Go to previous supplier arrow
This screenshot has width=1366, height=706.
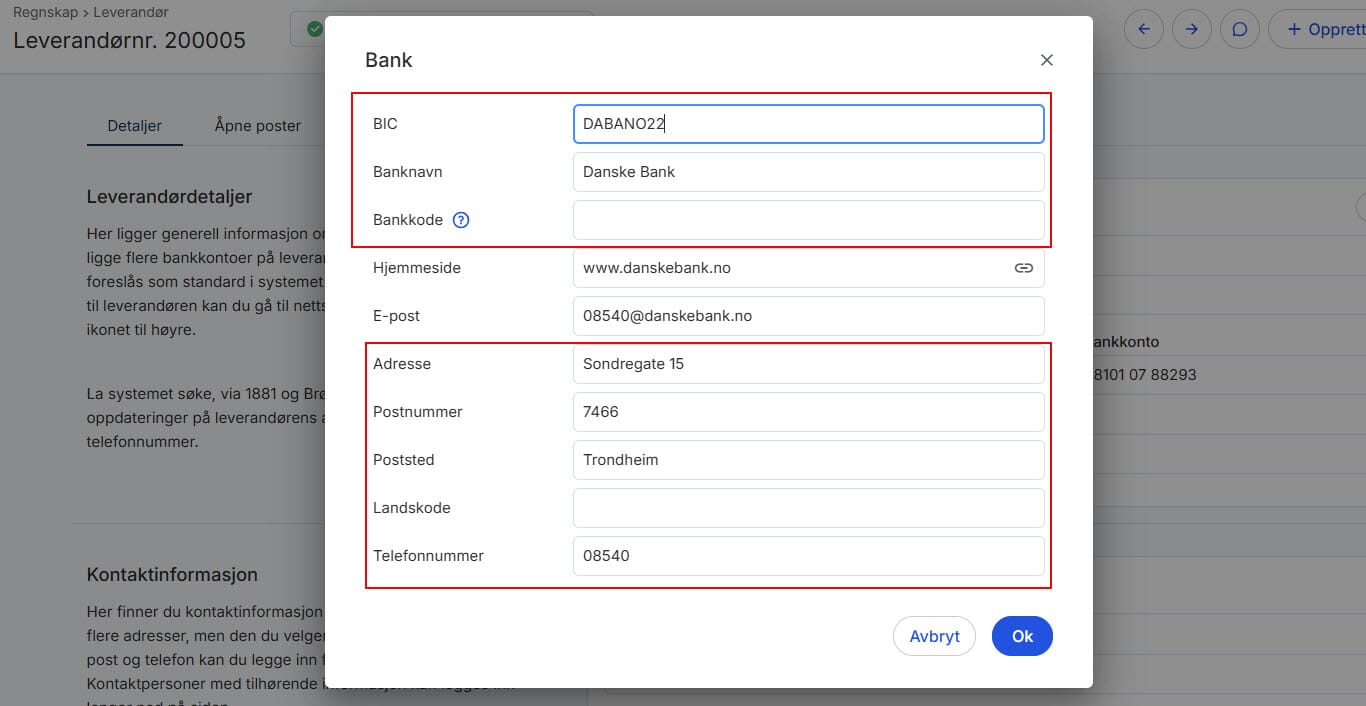1144,29
